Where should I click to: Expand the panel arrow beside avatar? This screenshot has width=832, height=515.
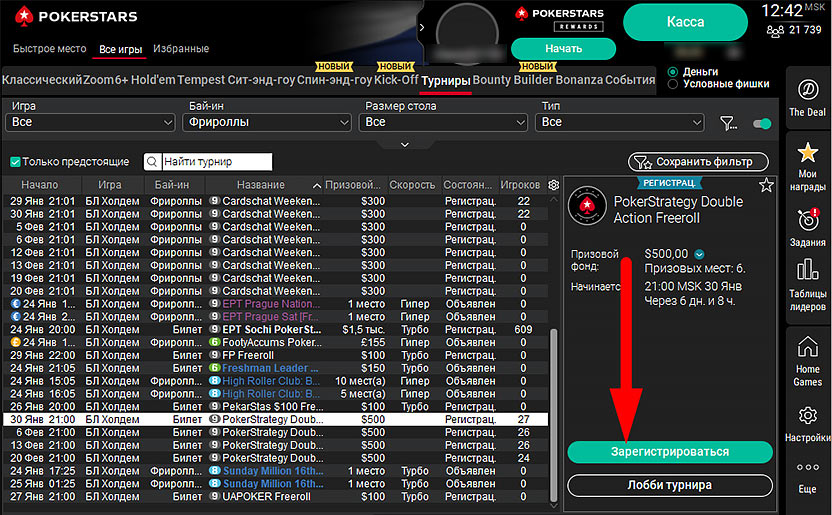(422, 27)
